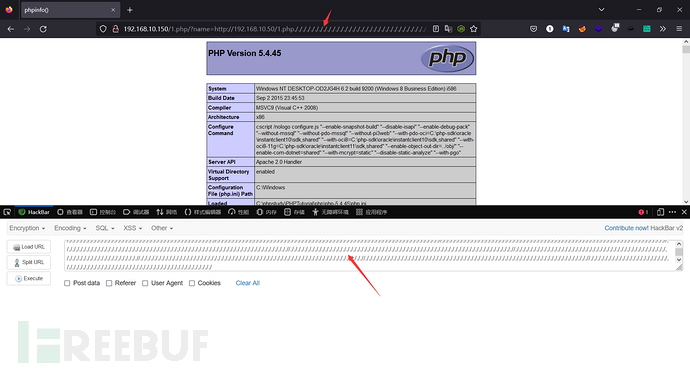690x370 pixels.
Task: Open the blue translator extension icon
Action: 566,29
